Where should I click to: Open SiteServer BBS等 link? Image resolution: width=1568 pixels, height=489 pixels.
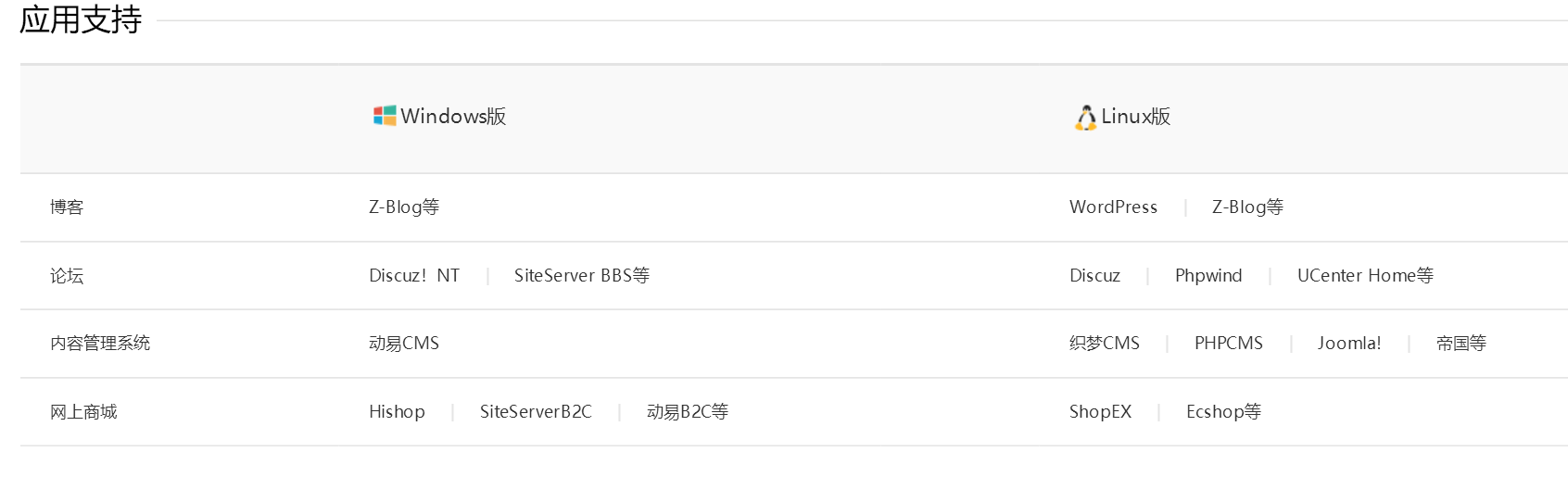(582, 276)
